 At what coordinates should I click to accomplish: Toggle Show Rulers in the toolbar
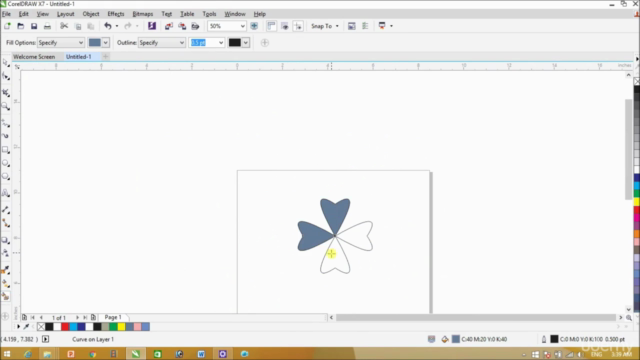[x=271, y=26]
